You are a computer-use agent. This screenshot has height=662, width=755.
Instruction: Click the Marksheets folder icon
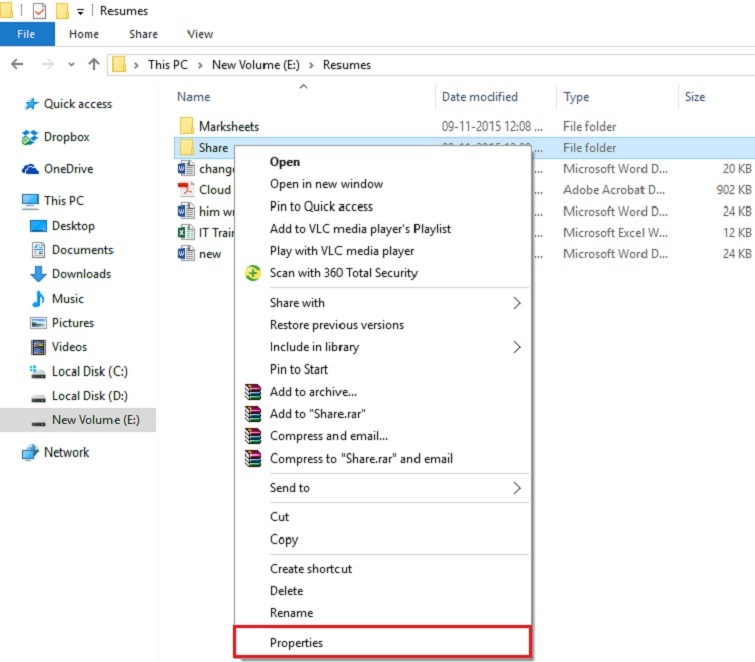point(185,127)
